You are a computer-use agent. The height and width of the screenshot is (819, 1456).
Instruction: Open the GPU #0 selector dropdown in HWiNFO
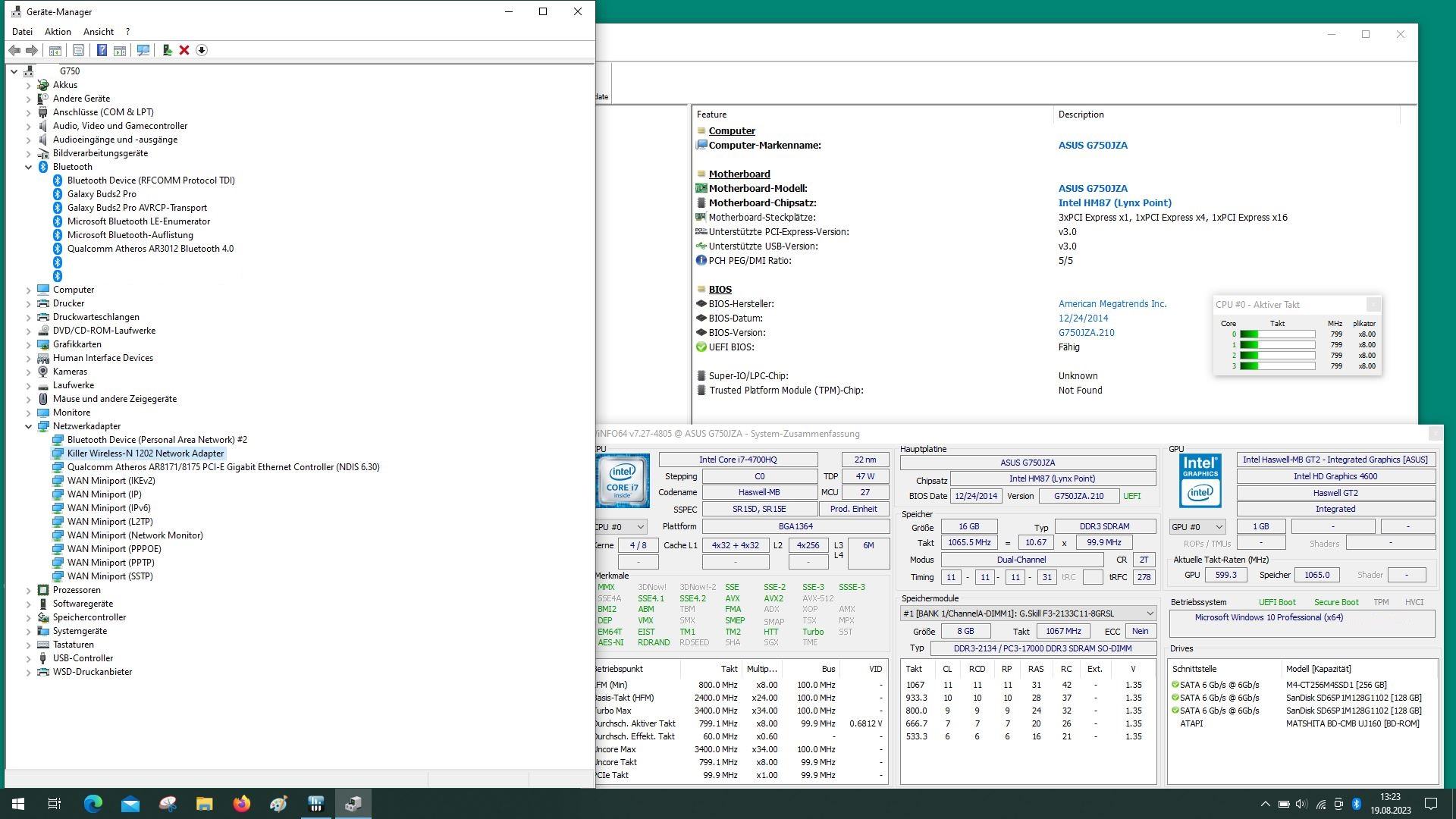pyautogui.click(x=1197, y=527)
